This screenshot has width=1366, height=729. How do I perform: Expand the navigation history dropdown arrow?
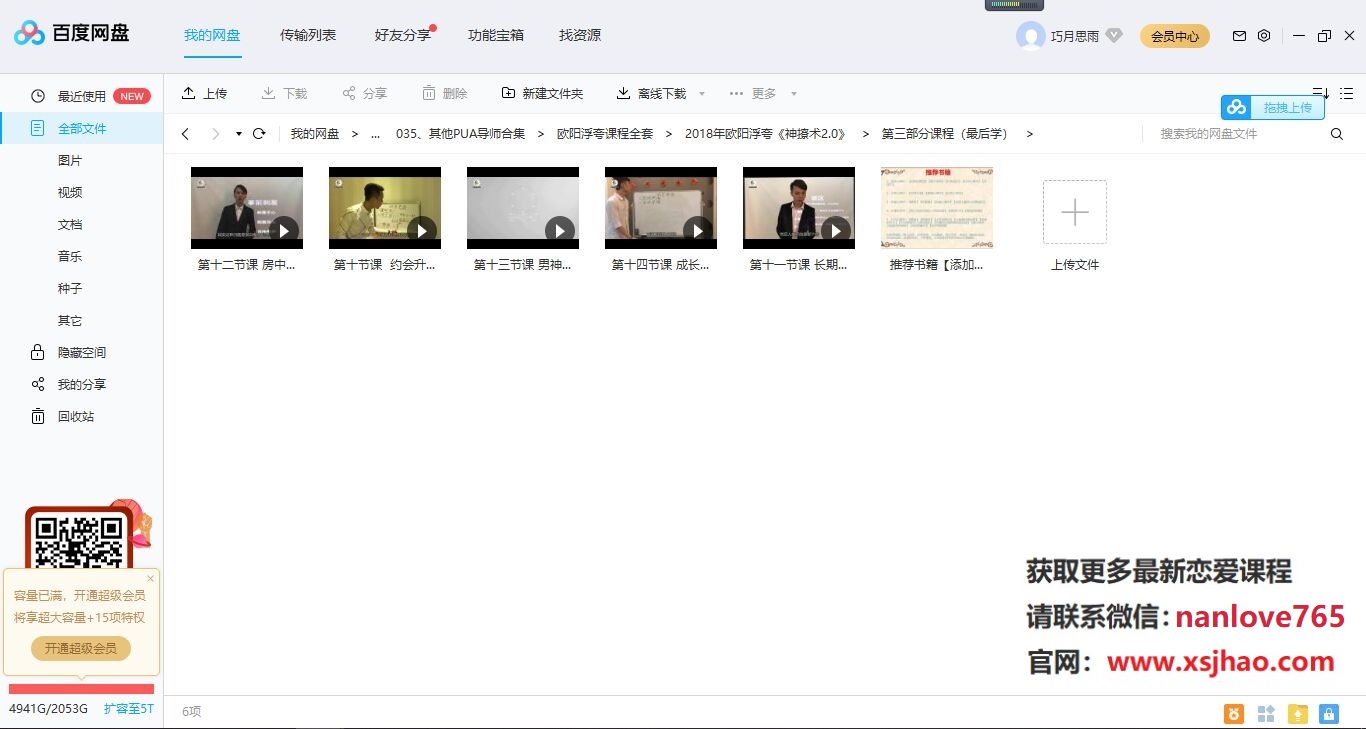point(239,134)
